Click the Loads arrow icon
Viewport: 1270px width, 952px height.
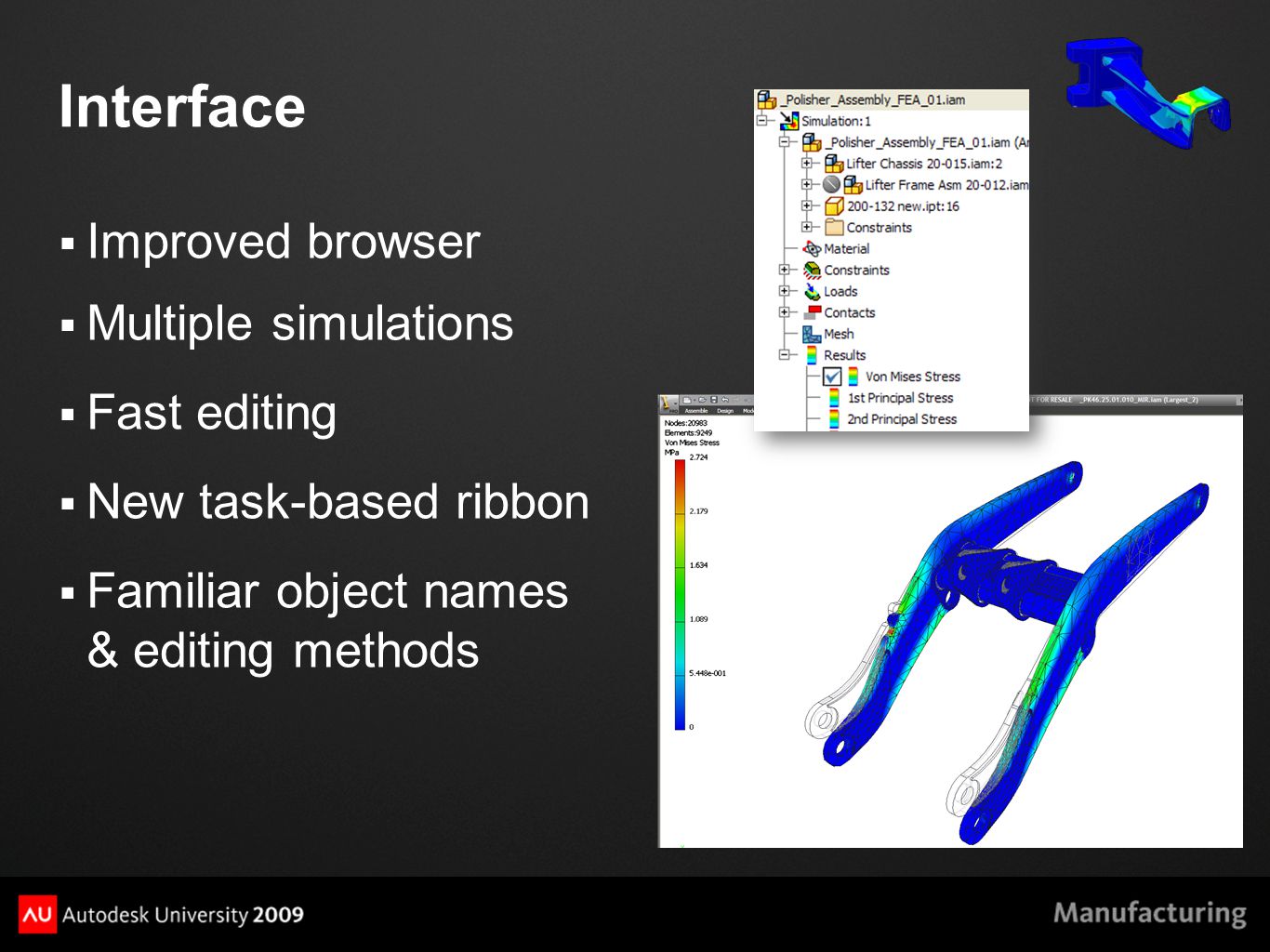pos(812,292)
